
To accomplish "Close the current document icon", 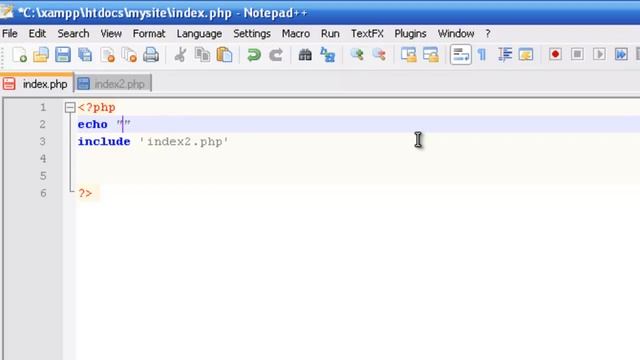I will pyautogui.click(x=107, y=55).
